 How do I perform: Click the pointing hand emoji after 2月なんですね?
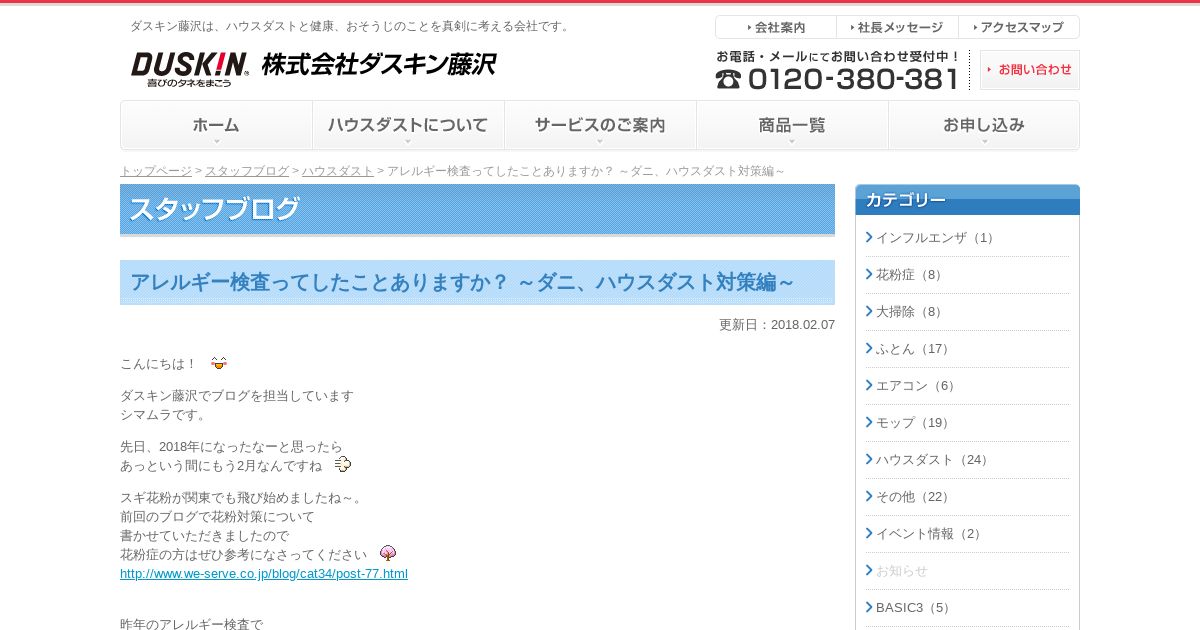[342, 464]
